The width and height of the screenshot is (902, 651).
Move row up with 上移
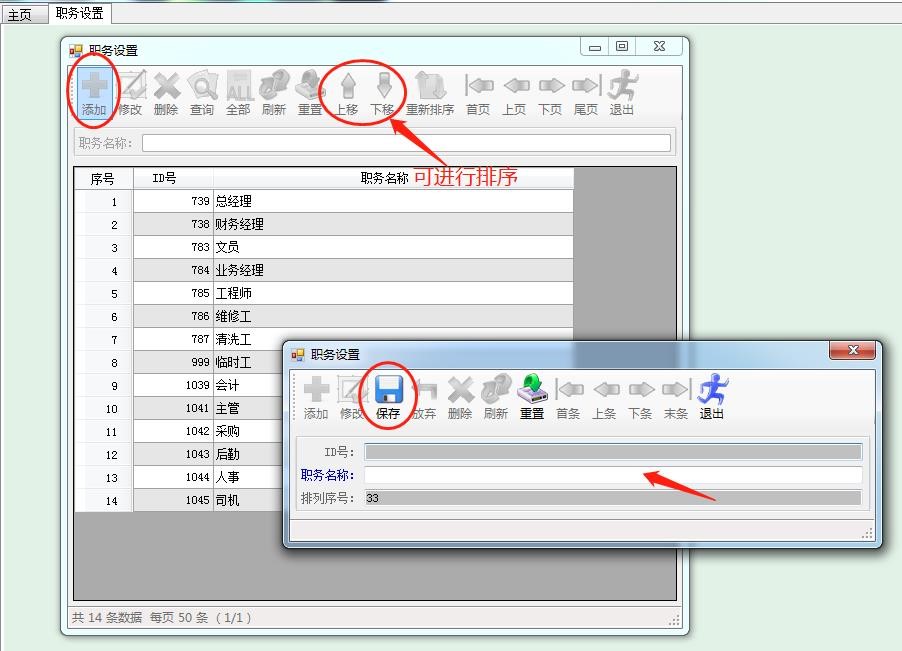[347, 93]
